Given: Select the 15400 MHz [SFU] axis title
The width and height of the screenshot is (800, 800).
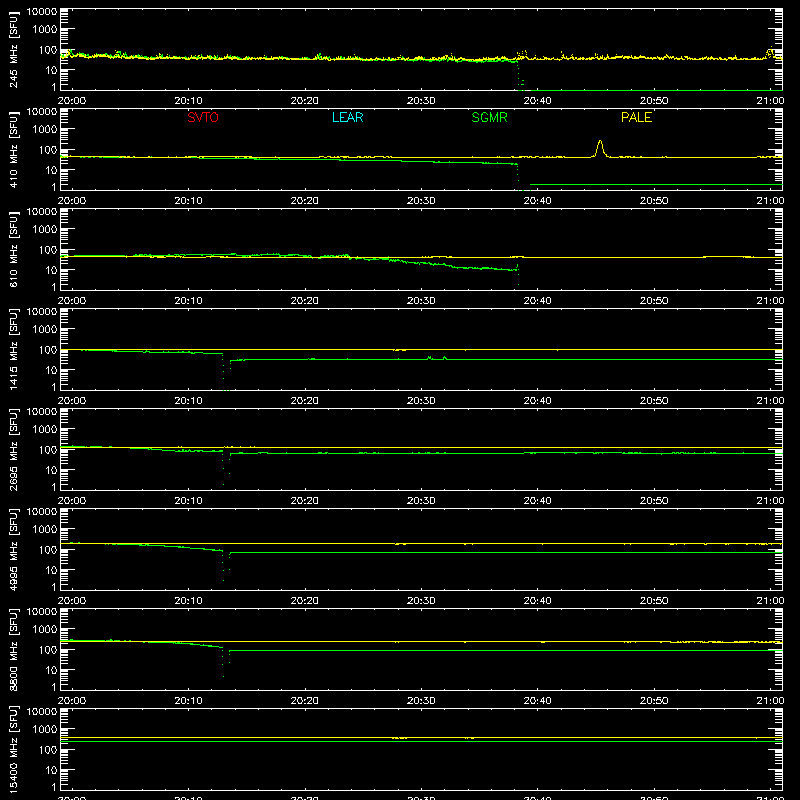Looking at the screenshot, I should tap(14, 749).
